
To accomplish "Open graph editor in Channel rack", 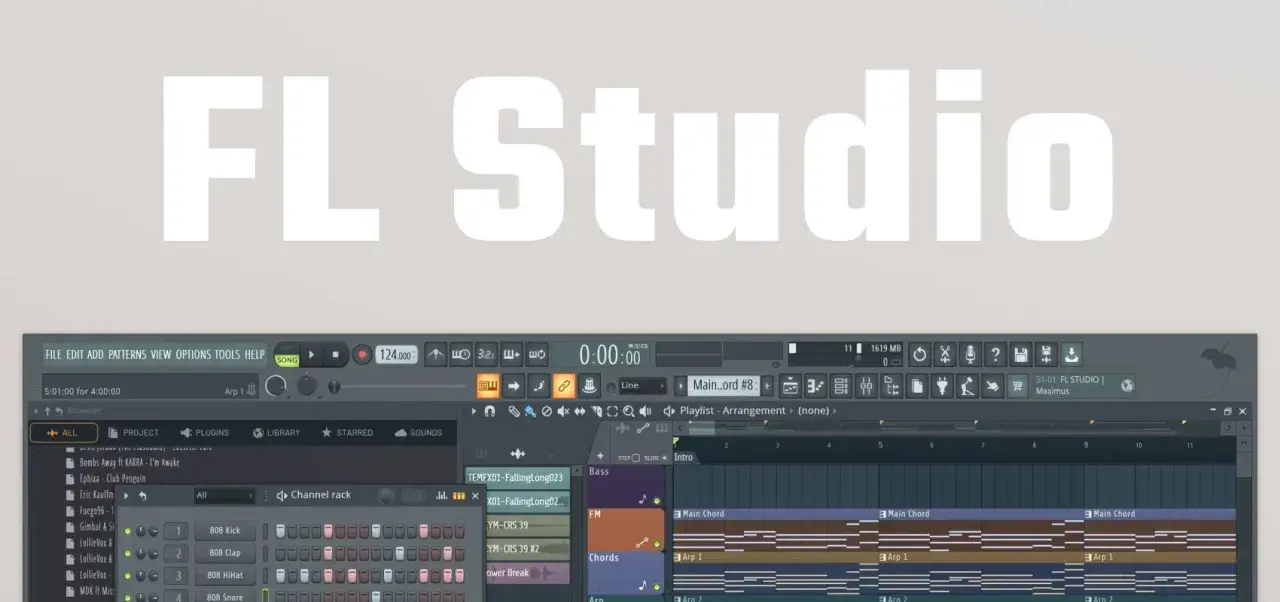I will coord(442,495).
